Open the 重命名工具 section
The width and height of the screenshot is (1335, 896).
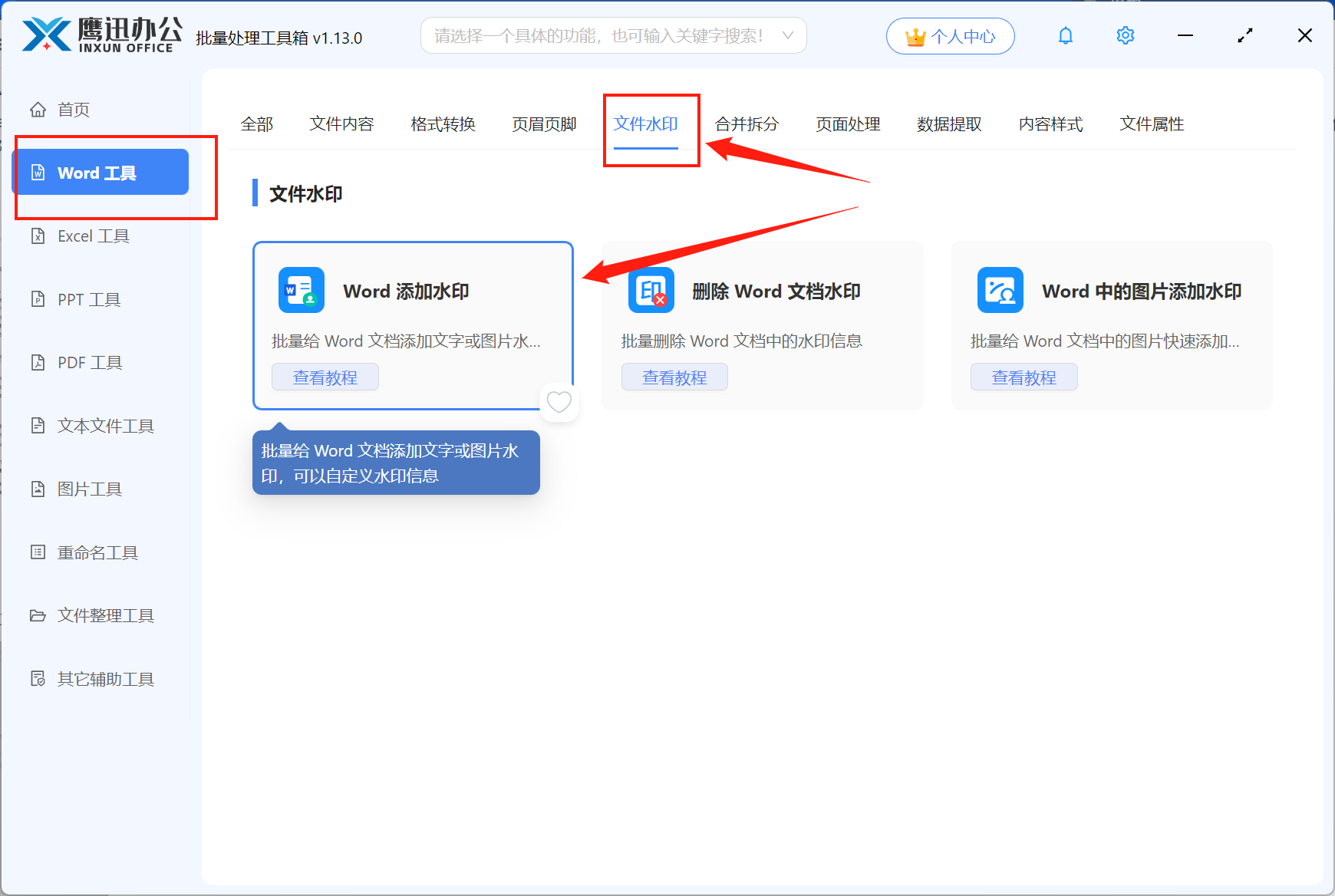coord(95,552)
